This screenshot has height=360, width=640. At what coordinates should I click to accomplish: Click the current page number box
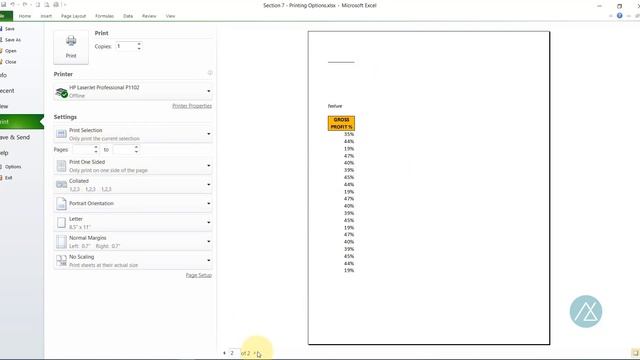[233, 353]
